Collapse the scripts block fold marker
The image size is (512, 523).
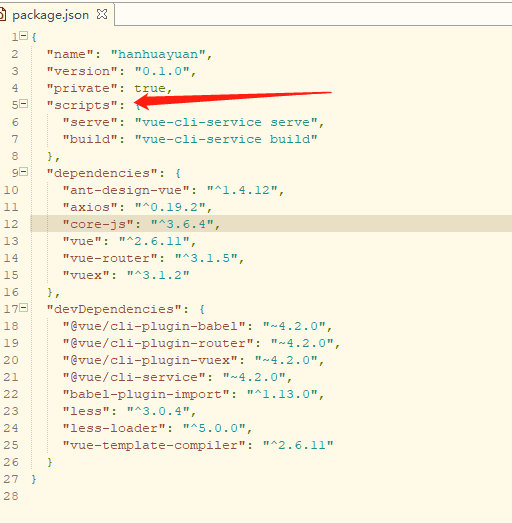click(x=23, y=104)
